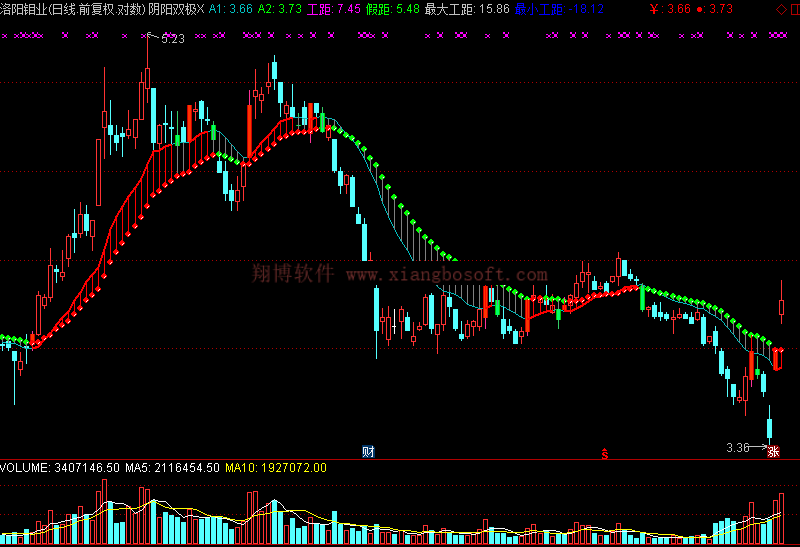Click the red dot 3.73 indicator

click(x=713, y=9)
